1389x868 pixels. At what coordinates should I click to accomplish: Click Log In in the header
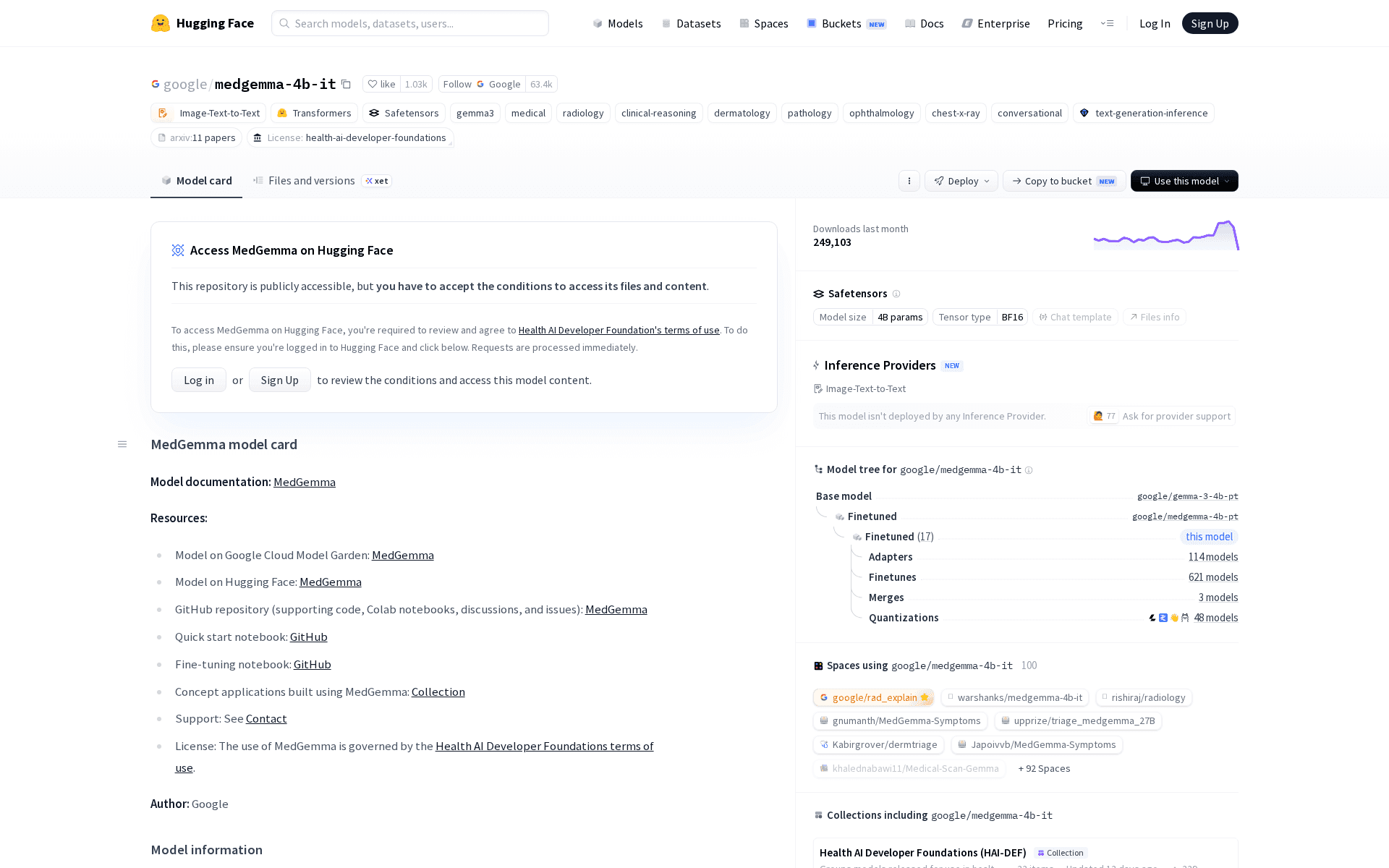[1155, 23]
